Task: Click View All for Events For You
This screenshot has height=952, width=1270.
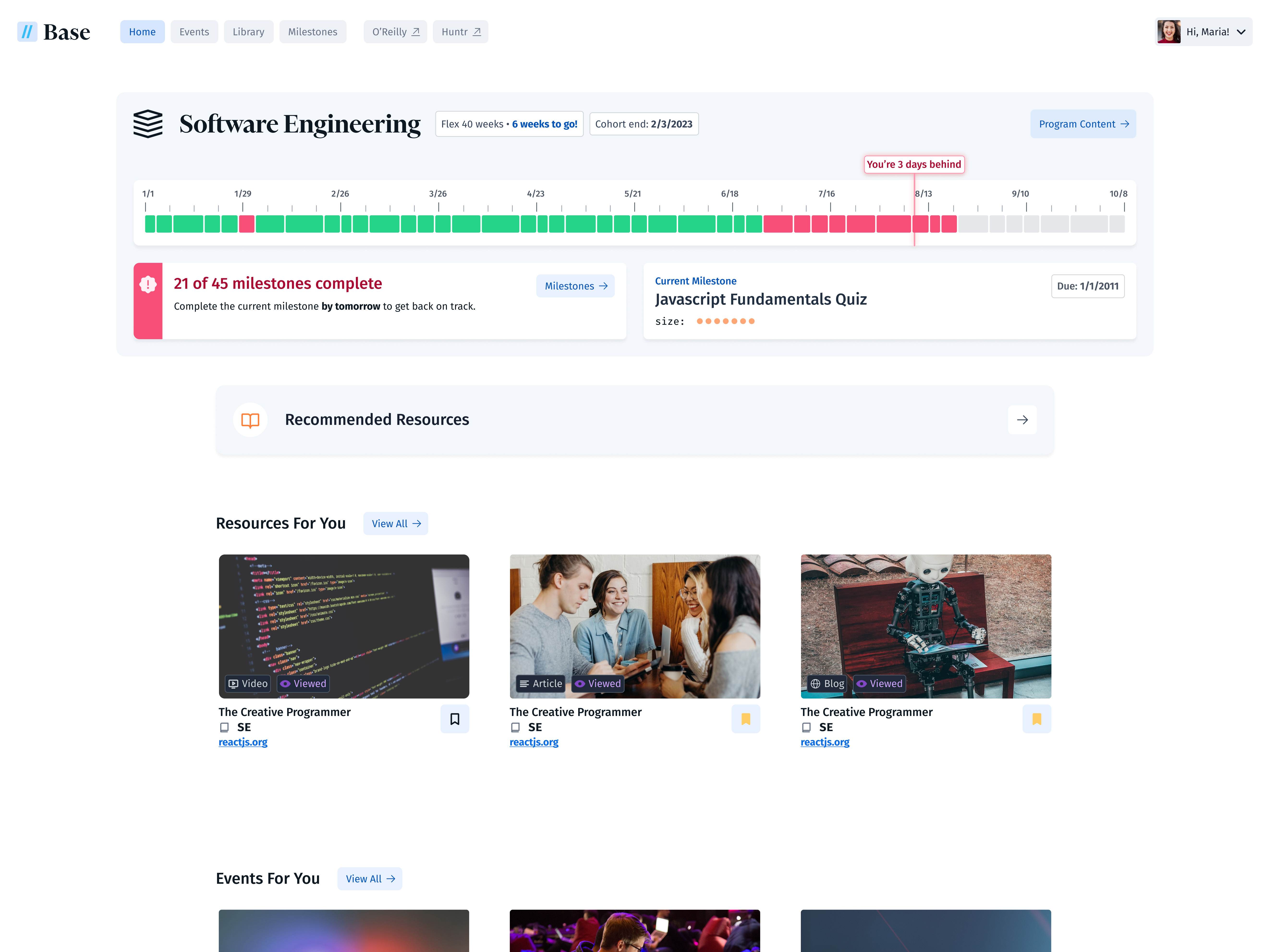Action: click(370, 879)
